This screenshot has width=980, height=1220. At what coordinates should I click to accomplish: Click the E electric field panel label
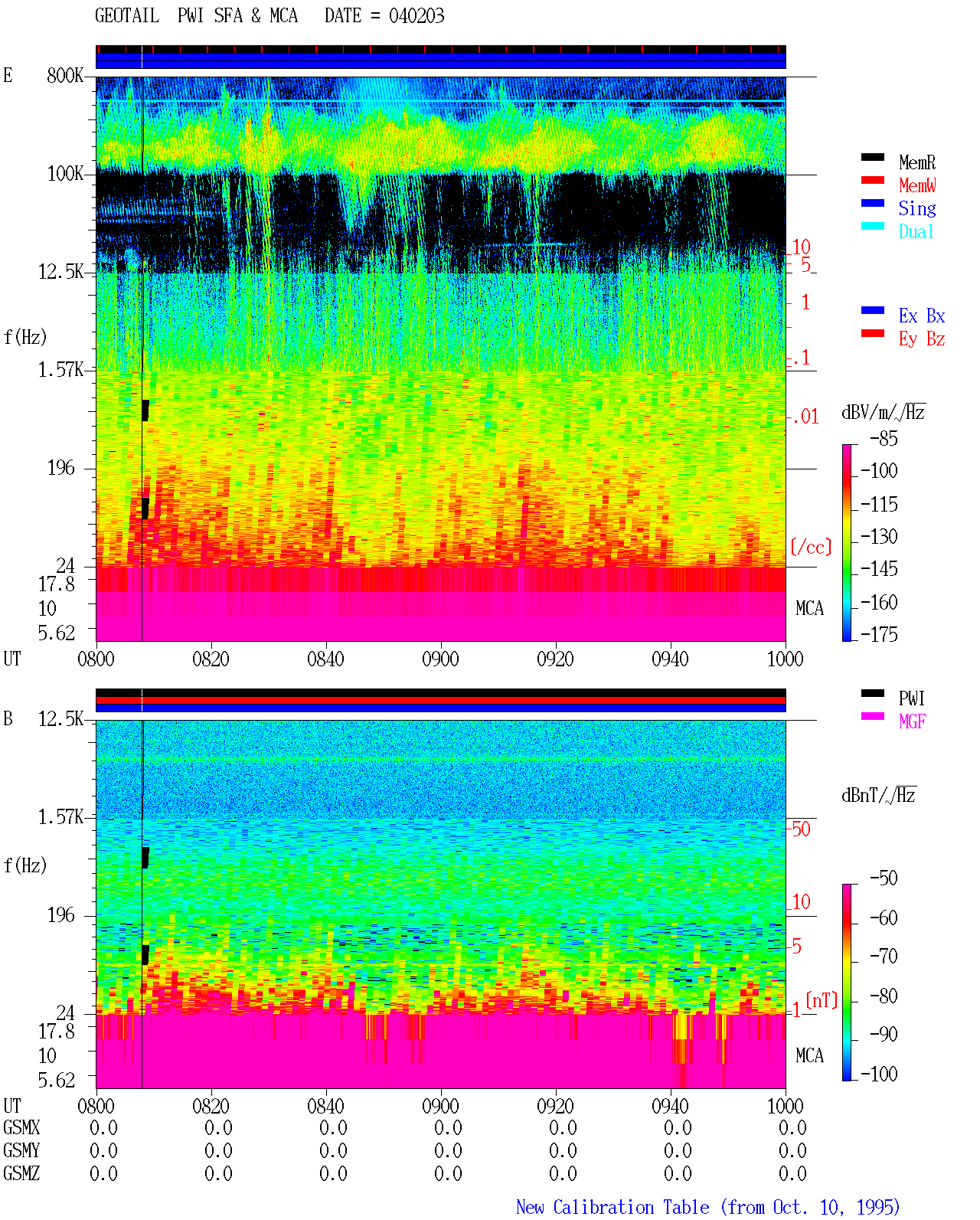point(8,76)
